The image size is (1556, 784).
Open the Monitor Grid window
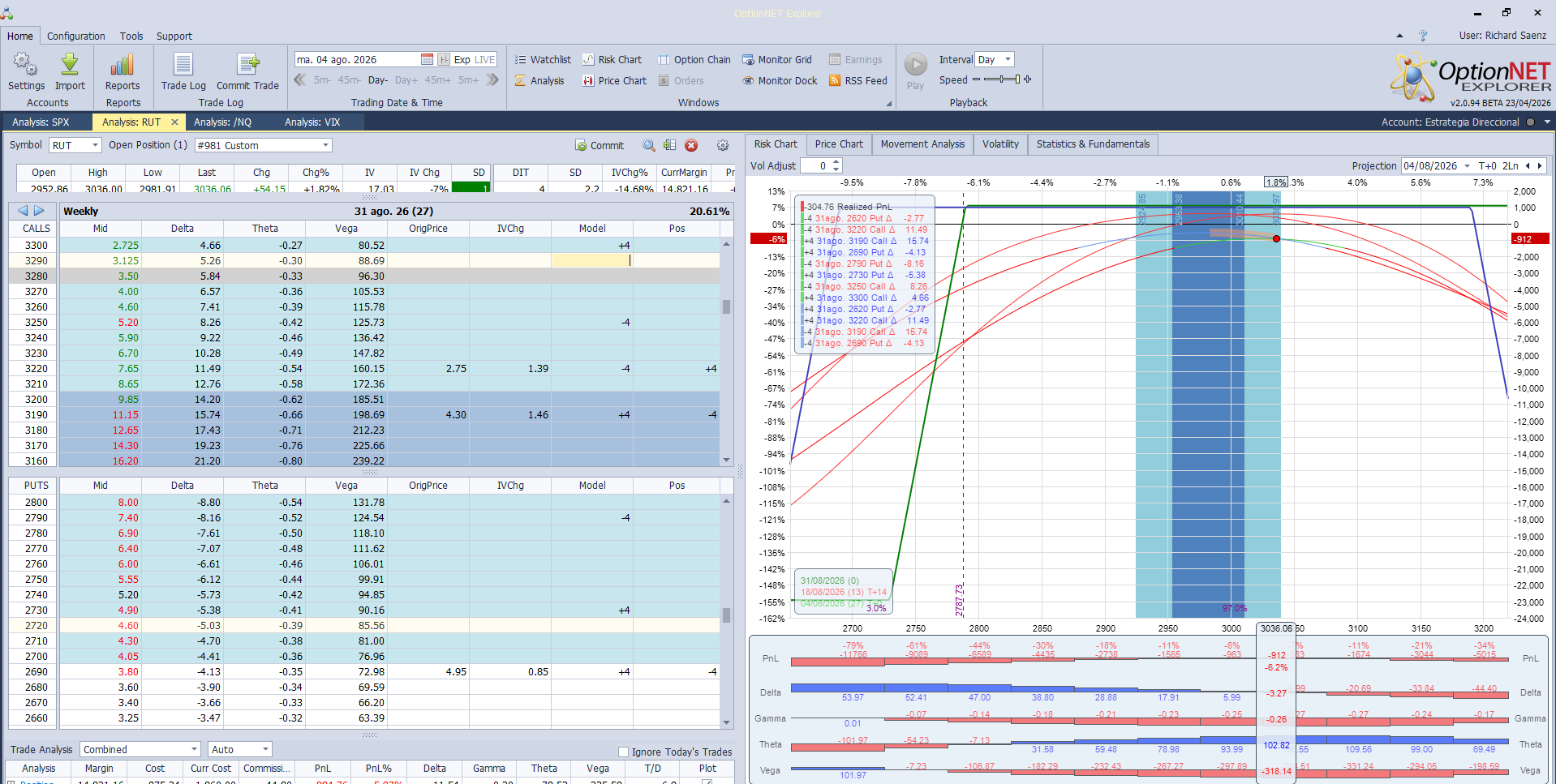coord(776,59)
